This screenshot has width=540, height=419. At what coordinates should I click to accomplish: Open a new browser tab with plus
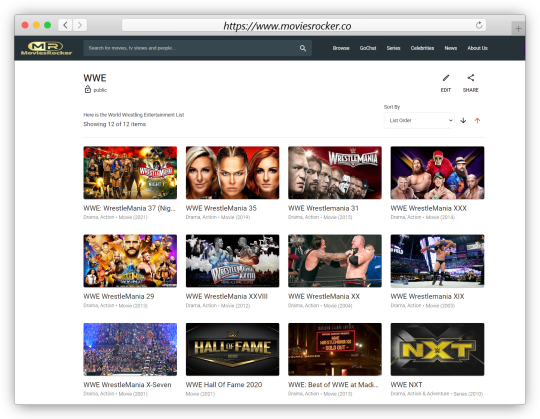click(x=518, y=29)
